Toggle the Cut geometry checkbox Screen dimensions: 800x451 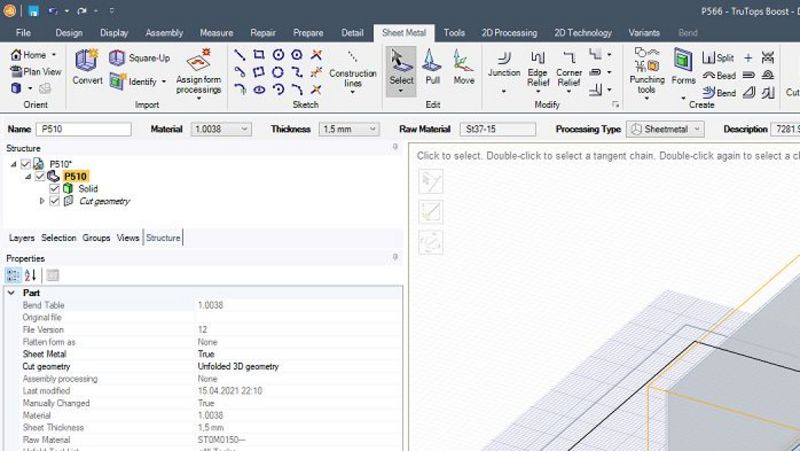54,201
